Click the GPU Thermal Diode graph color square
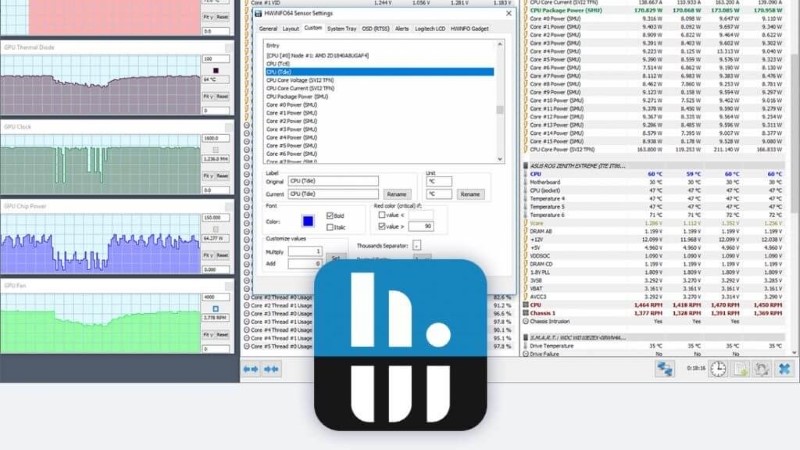The height and width of the screenshot is (450, 800). pos(216,70)
